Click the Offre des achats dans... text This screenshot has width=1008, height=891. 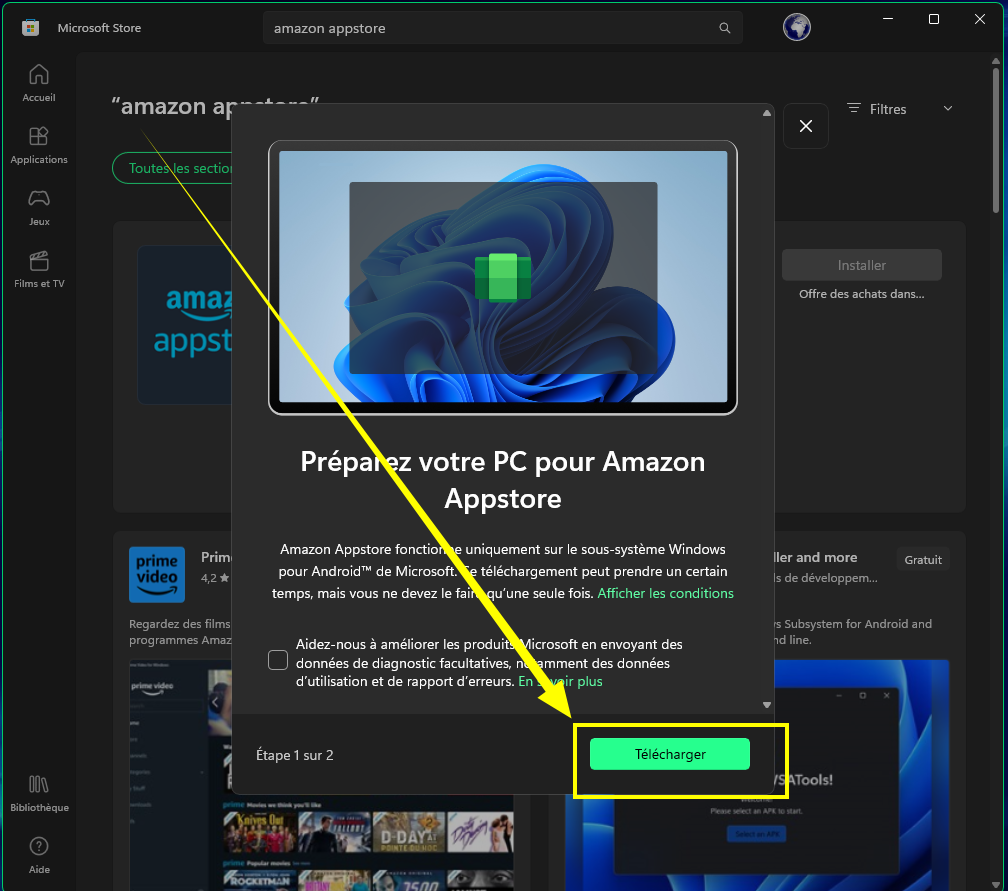[x=861, y=294]
